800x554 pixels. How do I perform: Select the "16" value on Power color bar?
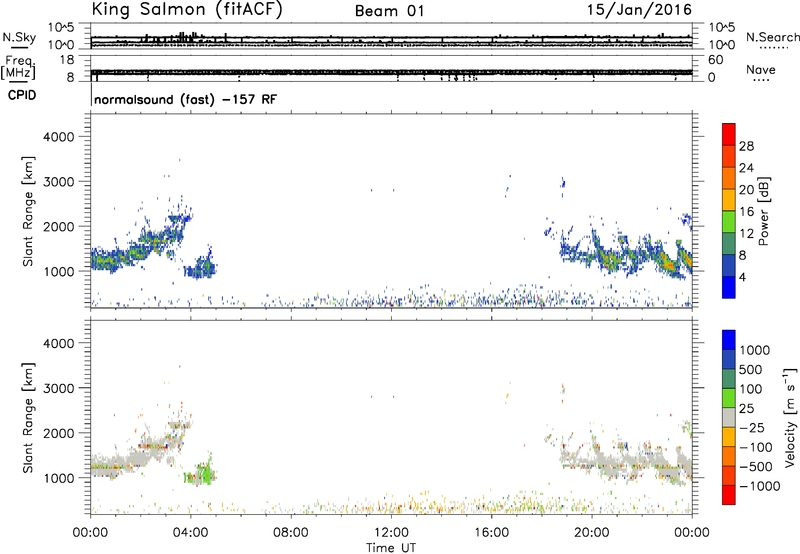746,212
